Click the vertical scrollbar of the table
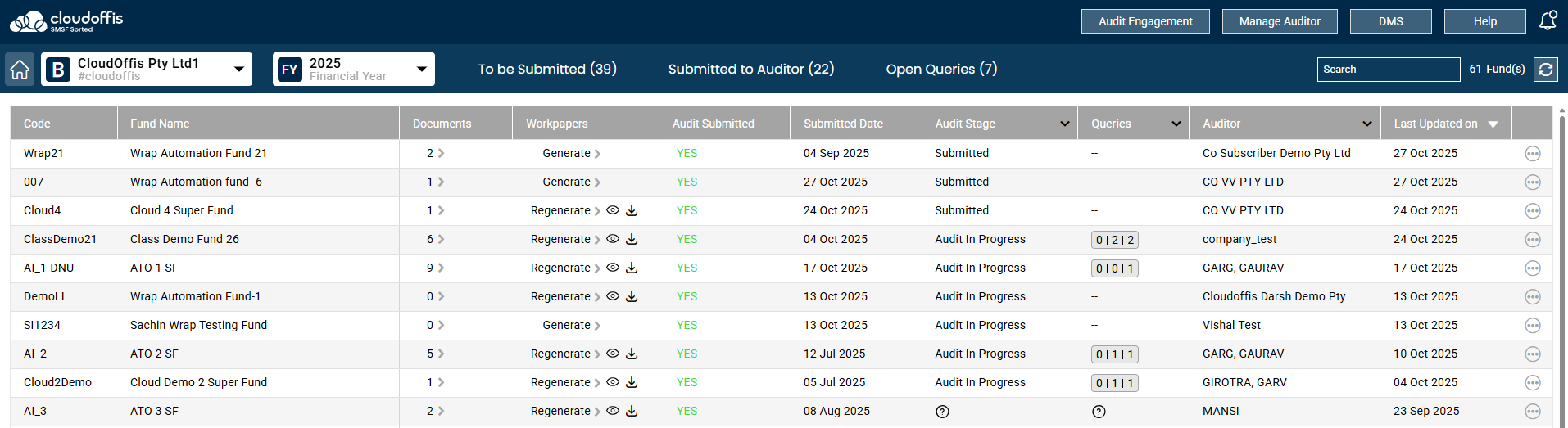1568x428 pixels. (x=1561, y=270)
